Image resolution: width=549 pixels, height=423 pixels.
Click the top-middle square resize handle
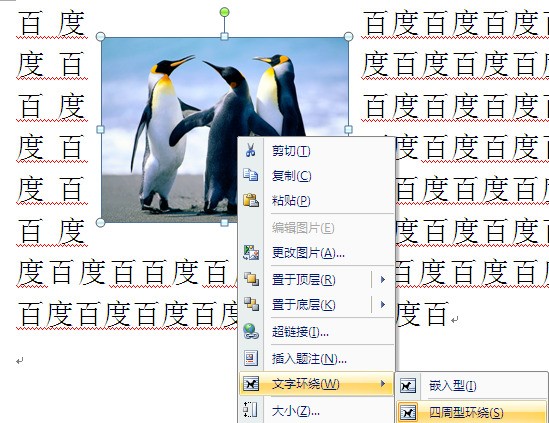point(224,36)
